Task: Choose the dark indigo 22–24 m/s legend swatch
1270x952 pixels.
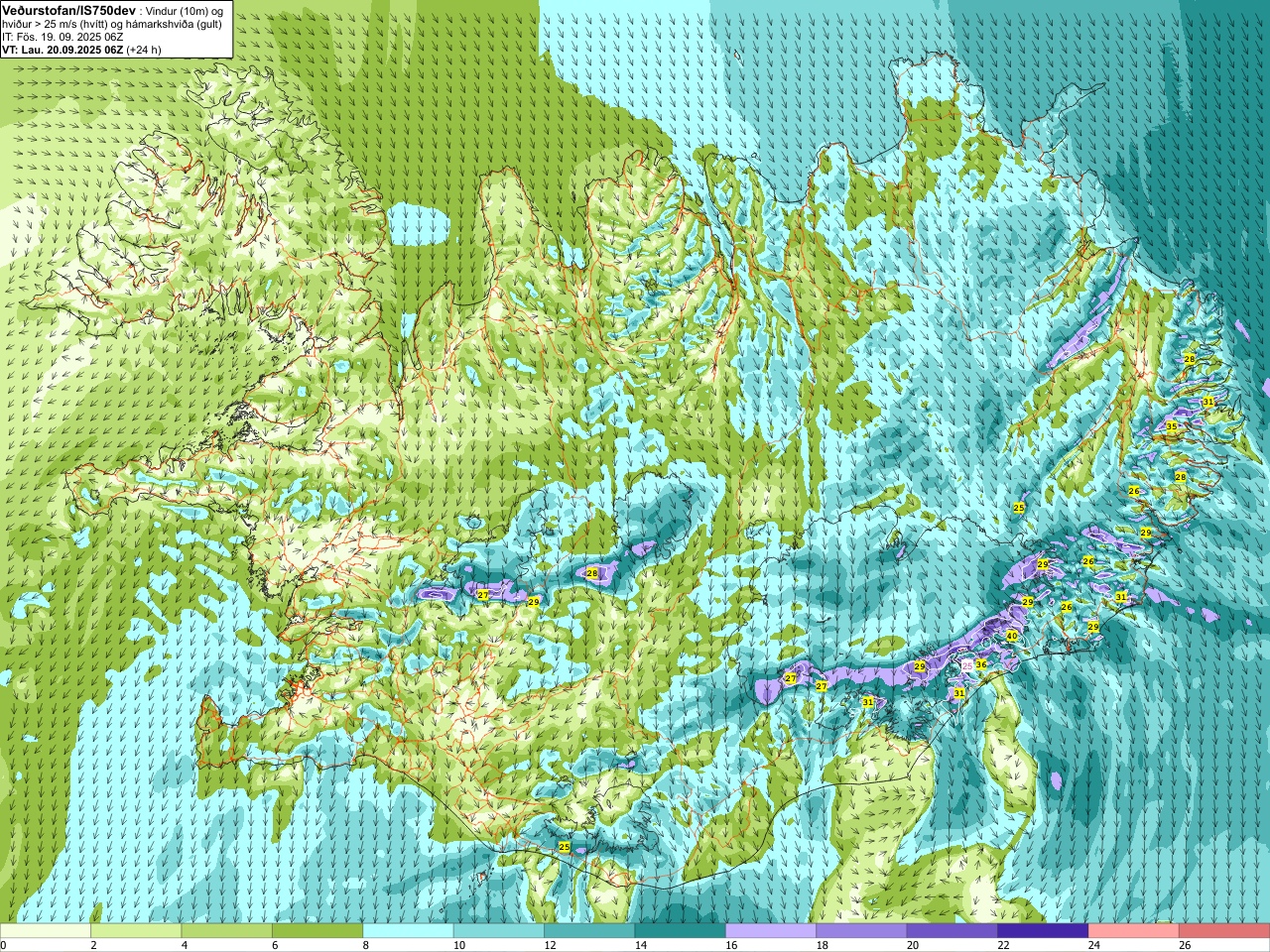Action: click(1043, 931)
